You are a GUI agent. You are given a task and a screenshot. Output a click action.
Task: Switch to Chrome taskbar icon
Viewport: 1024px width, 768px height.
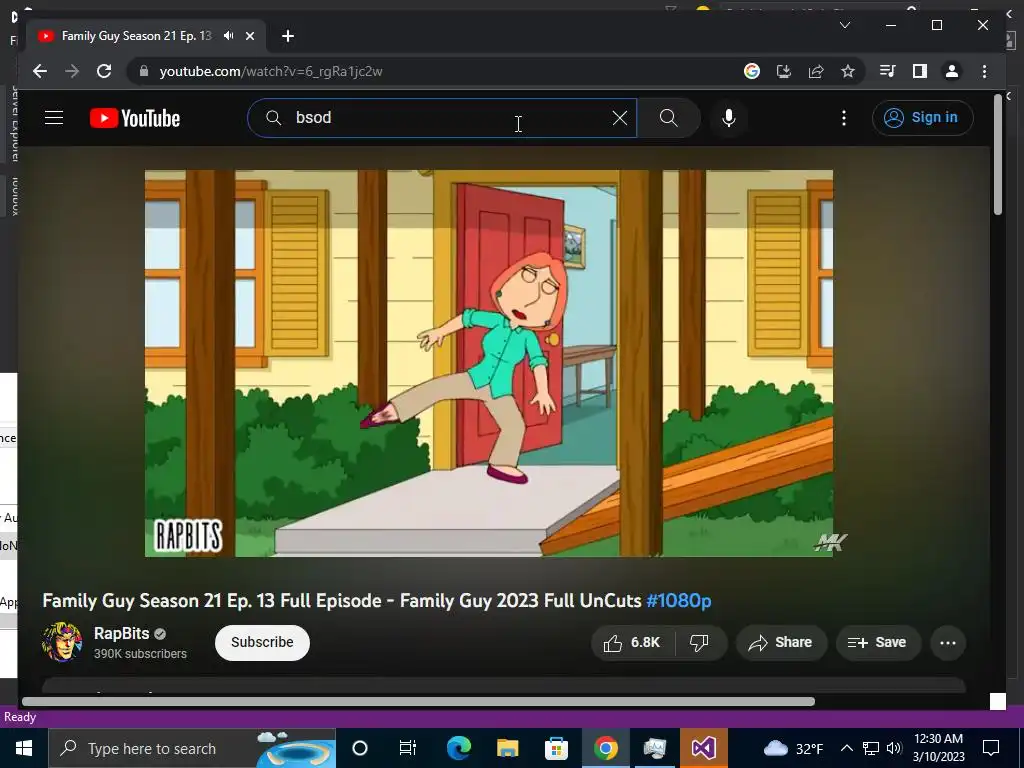pyautogui.click(x=605, y=748)
